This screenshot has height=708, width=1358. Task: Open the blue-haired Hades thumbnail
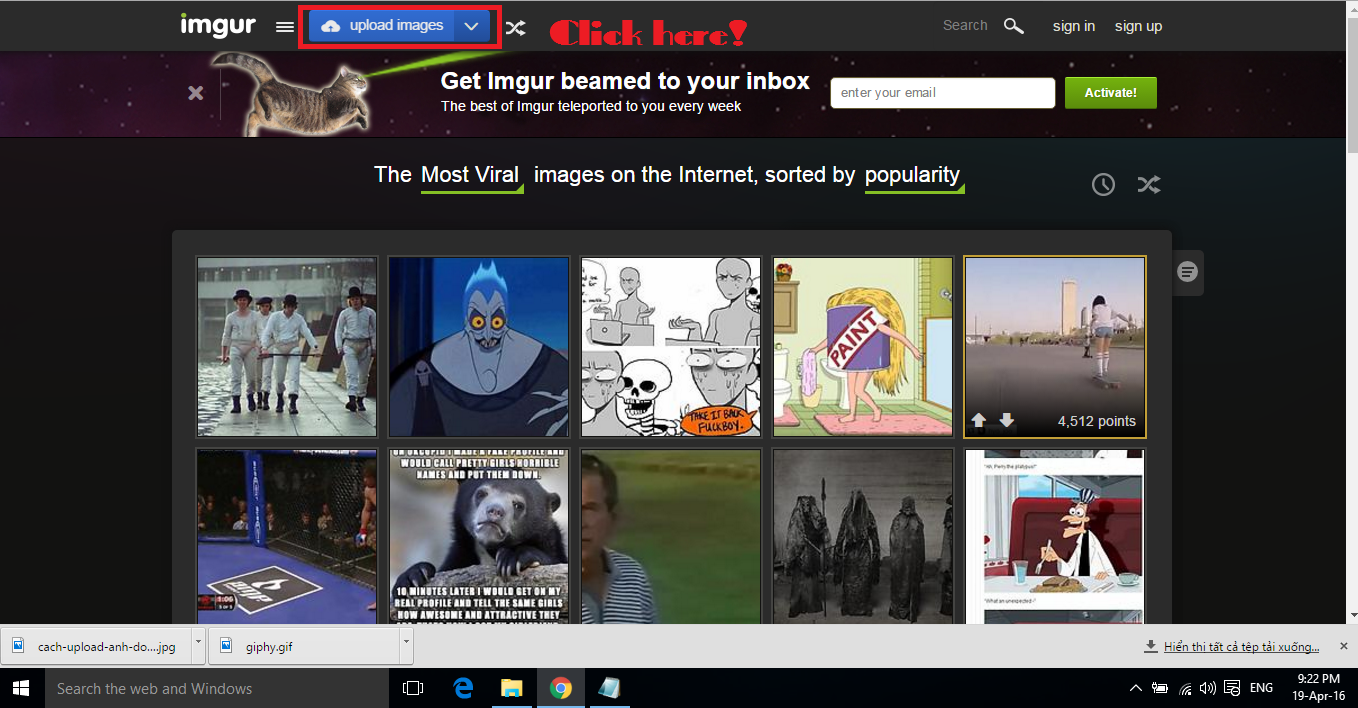pyautogui.click(x=479, y=347)
